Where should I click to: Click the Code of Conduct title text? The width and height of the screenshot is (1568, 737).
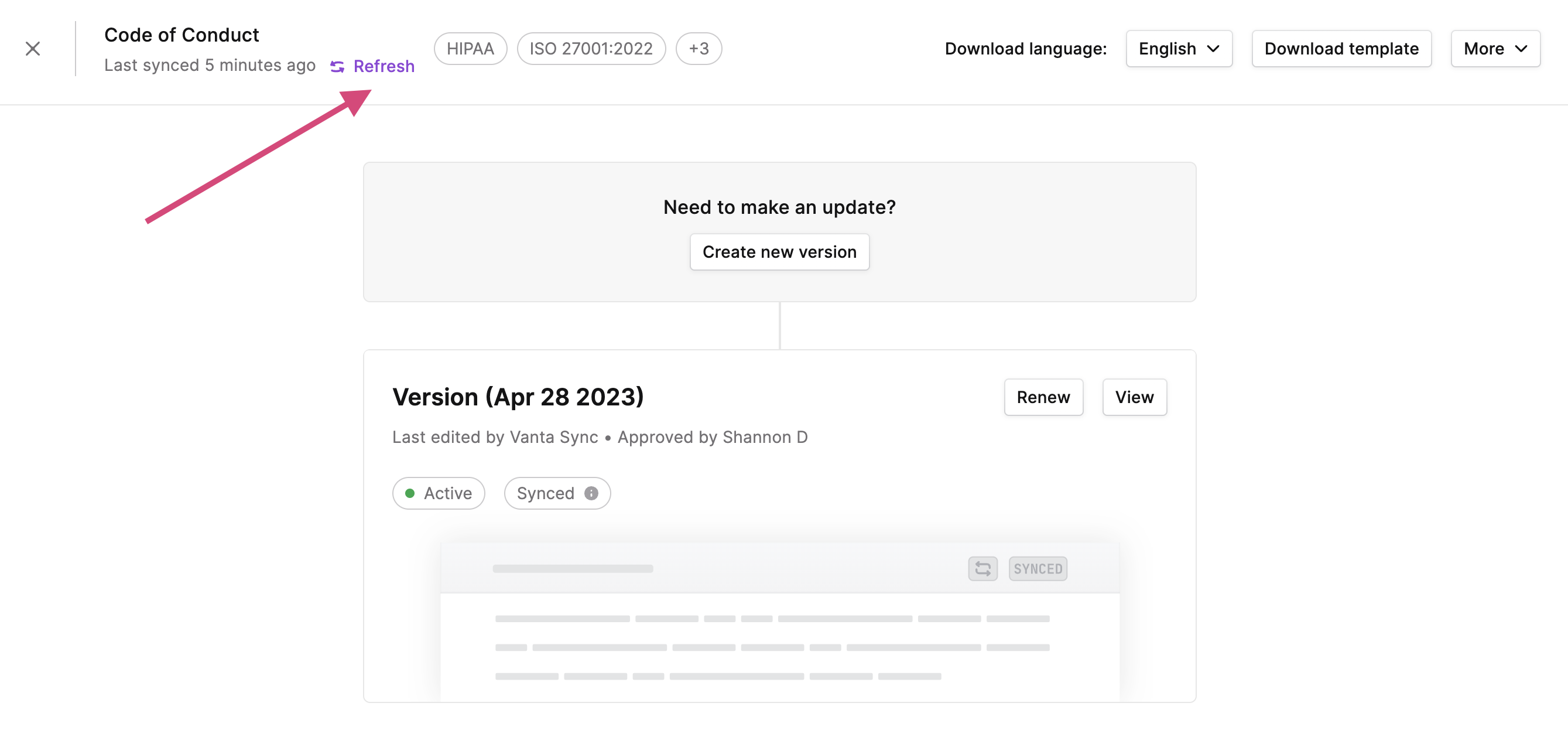point(182,35)
